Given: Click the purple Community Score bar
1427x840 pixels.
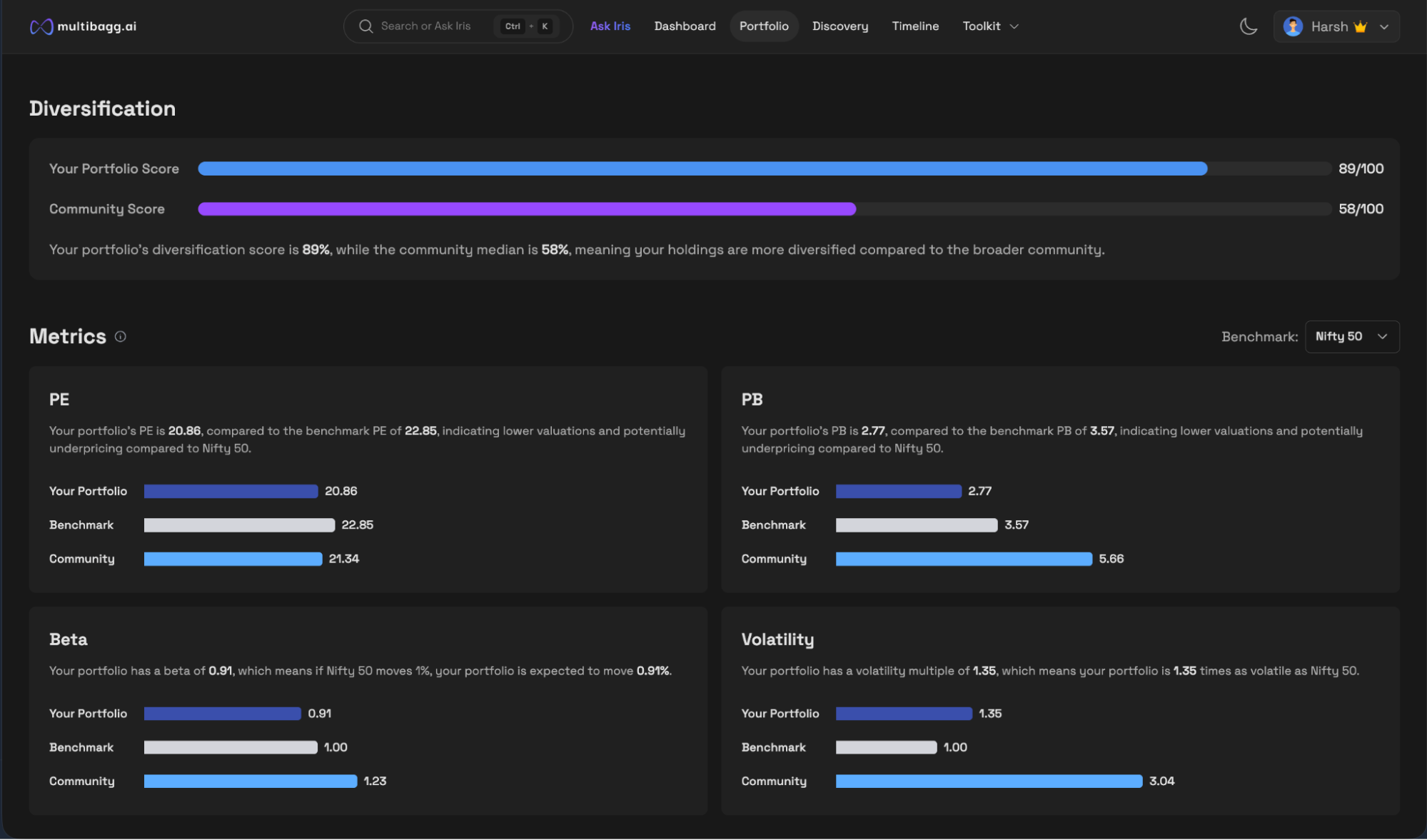Looking at the screenshot, I should [x=527, y=209].
